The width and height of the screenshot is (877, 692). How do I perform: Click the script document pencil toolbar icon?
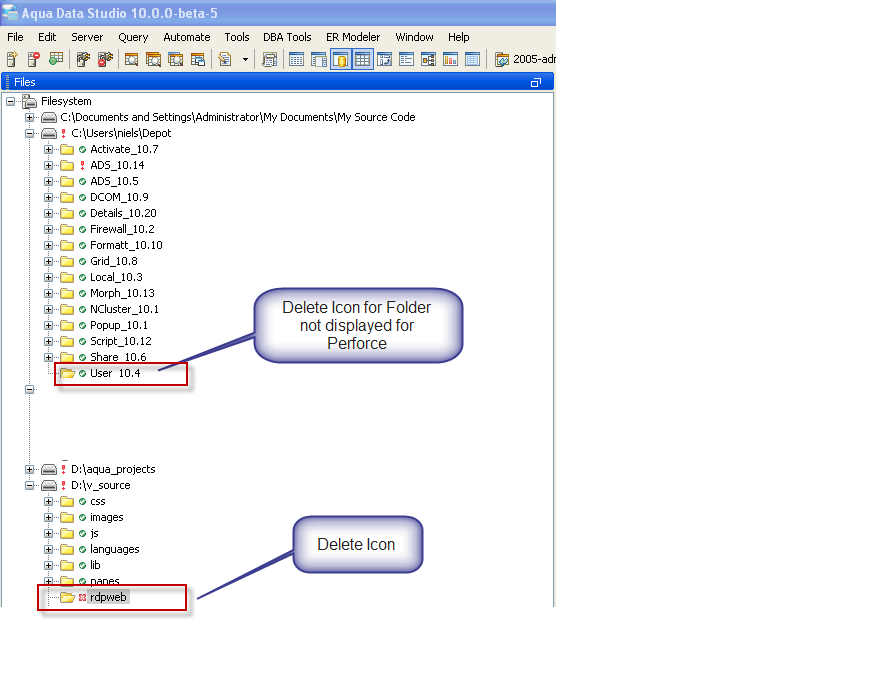click(225, 59)
